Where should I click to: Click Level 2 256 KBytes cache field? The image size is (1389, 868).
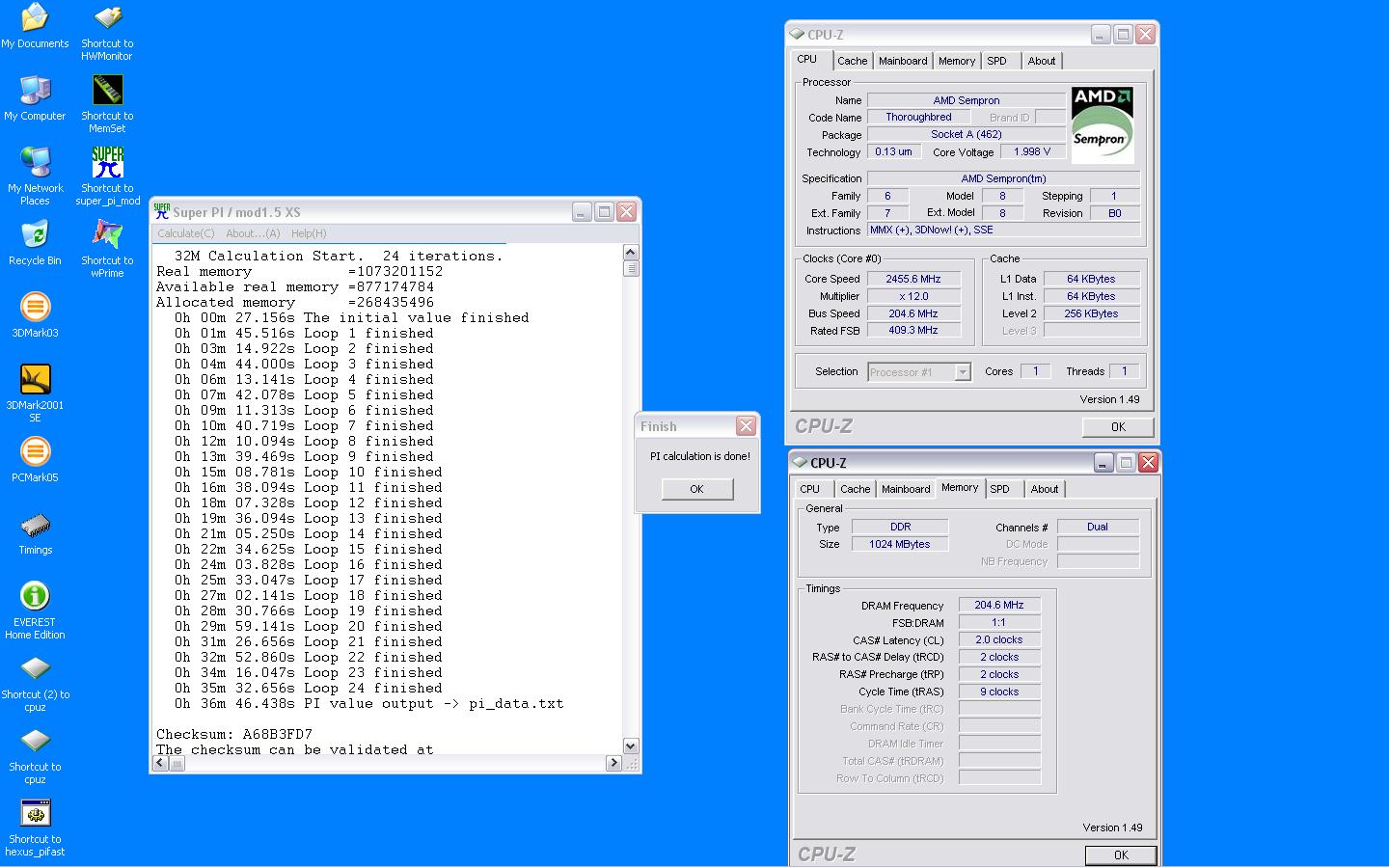coord(1091,313)
